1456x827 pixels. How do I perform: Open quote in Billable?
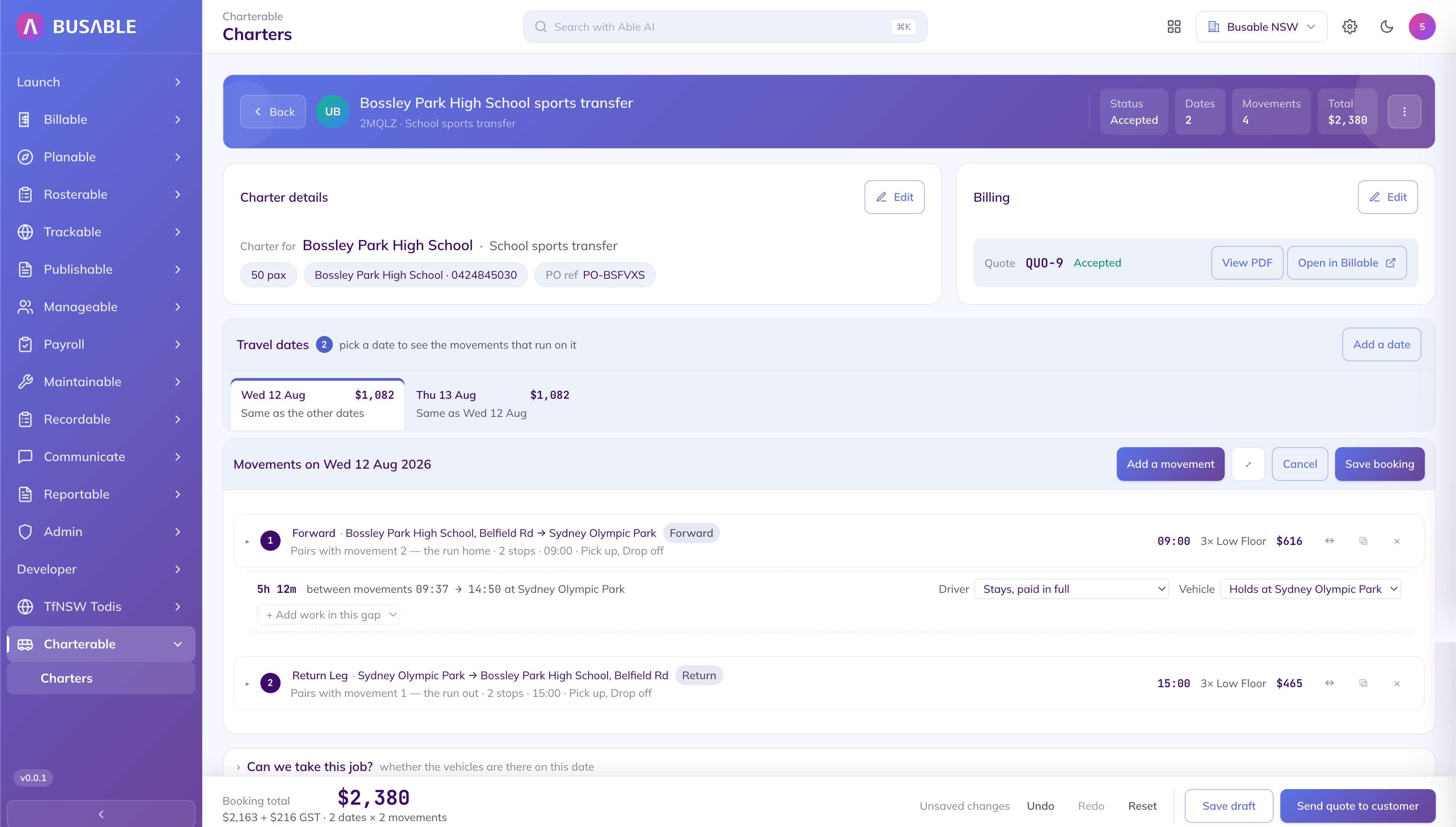[x=1346, y=262]
